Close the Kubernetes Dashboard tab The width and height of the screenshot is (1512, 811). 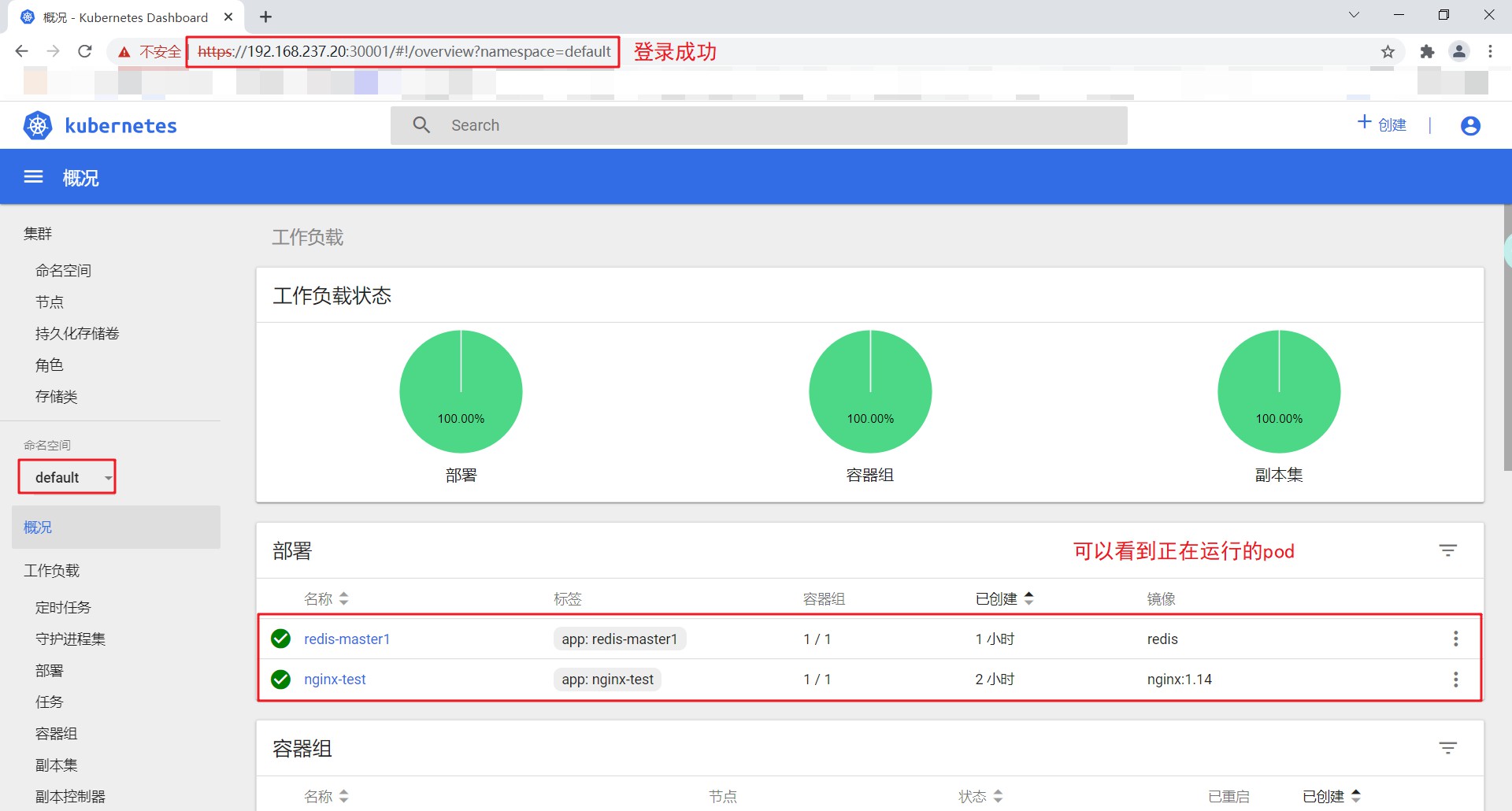[x=228, y=17]
